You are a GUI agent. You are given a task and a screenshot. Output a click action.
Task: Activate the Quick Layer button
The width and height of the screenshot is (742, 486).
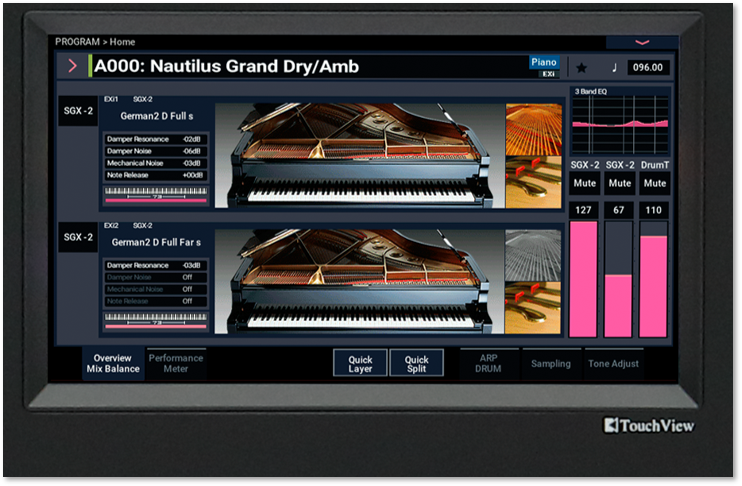pos(360,363)
